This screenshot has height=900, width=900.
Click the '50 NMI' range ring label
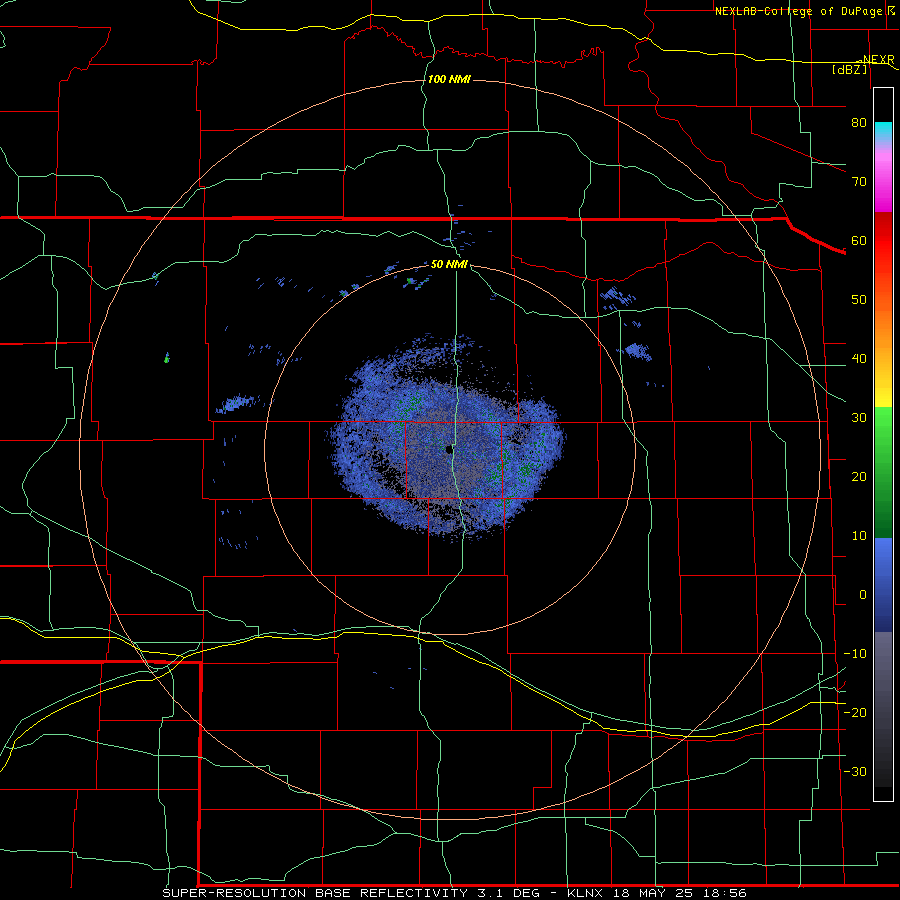449,264
